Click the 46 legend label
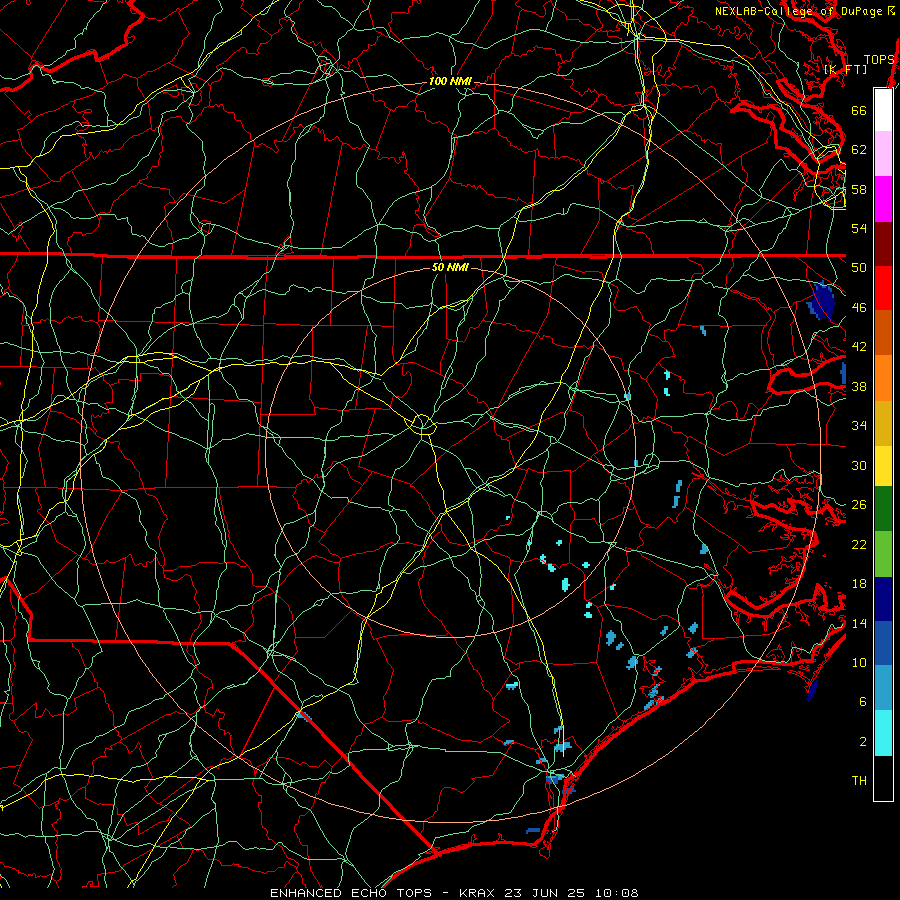This screenshot has height=900, width=900. point(859,308)
